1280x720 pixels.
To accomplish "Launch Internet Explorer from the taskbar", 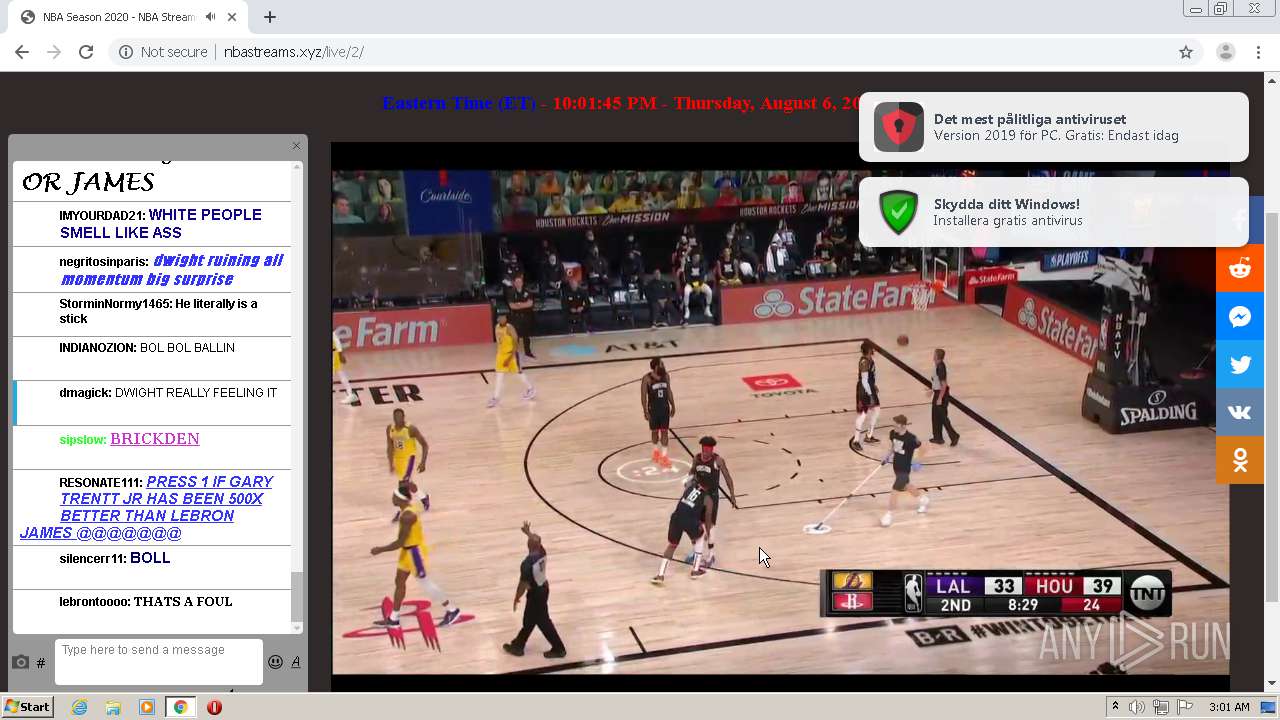I will coord(79,707).
